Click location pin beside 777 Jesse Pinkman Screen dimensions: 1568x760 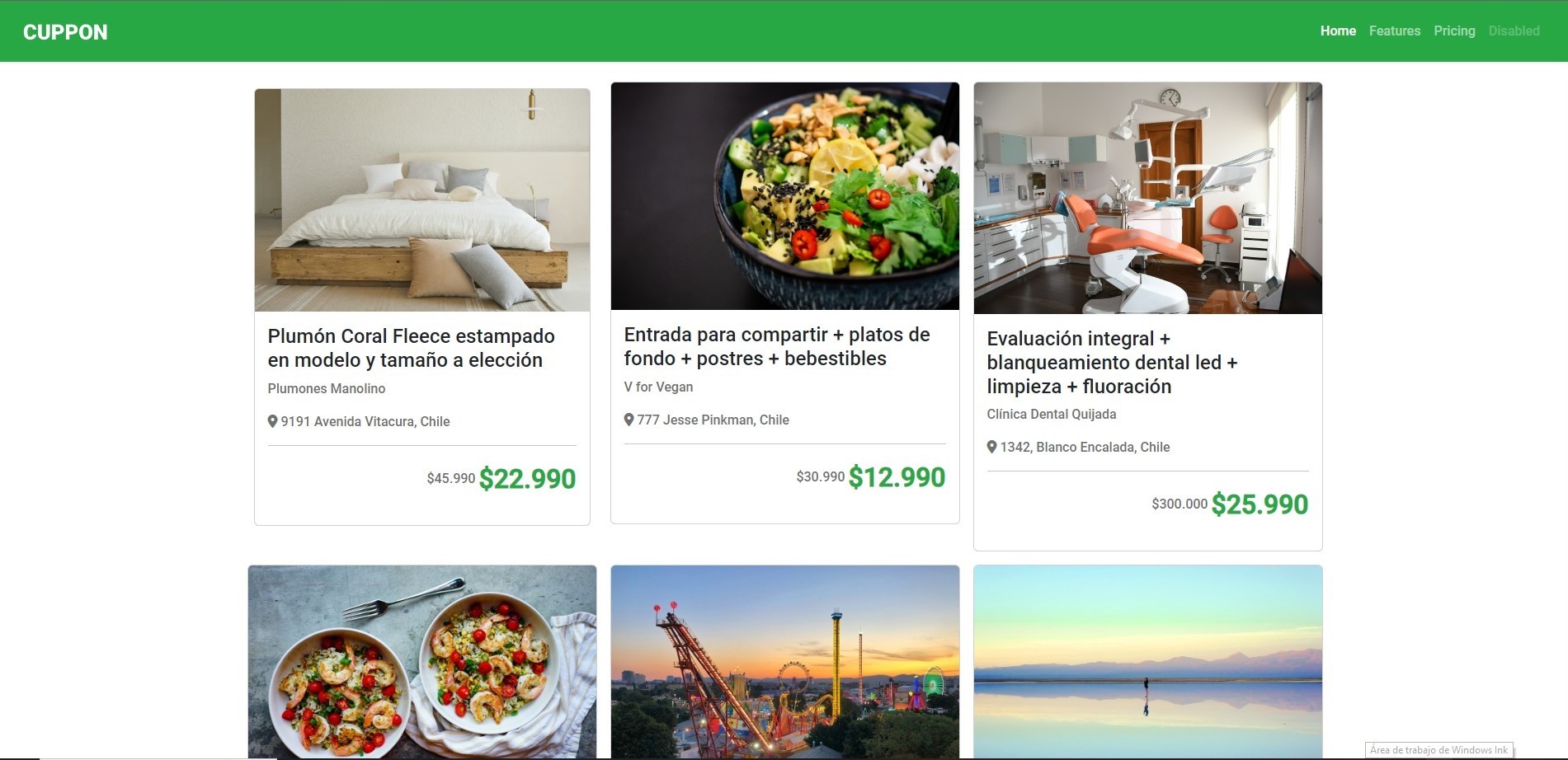[x=629, y=420]
